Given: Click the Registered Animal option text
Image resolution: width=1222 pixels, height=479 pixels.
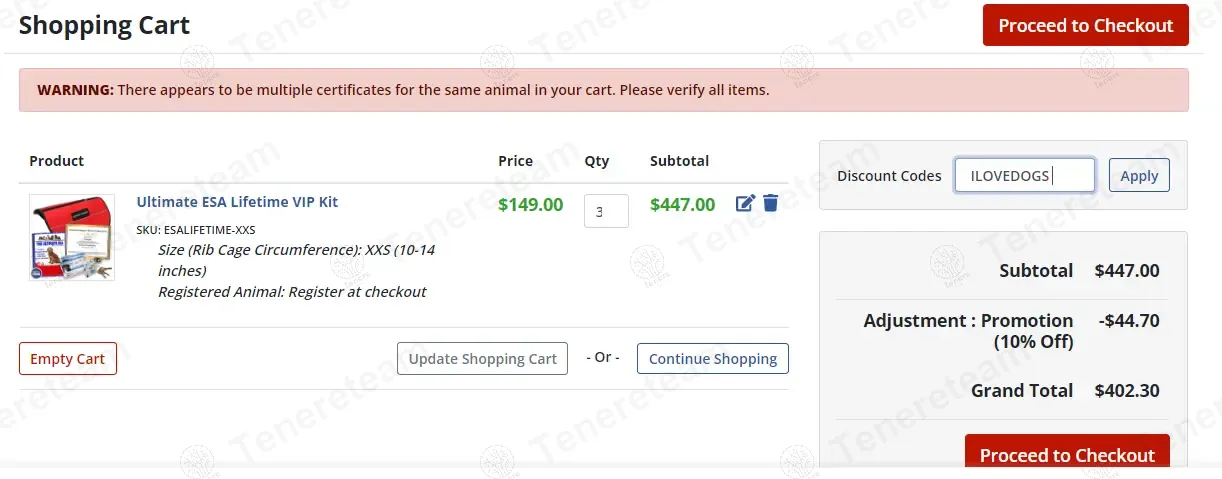Looking at the screenshot, I should tap(292, 292).
